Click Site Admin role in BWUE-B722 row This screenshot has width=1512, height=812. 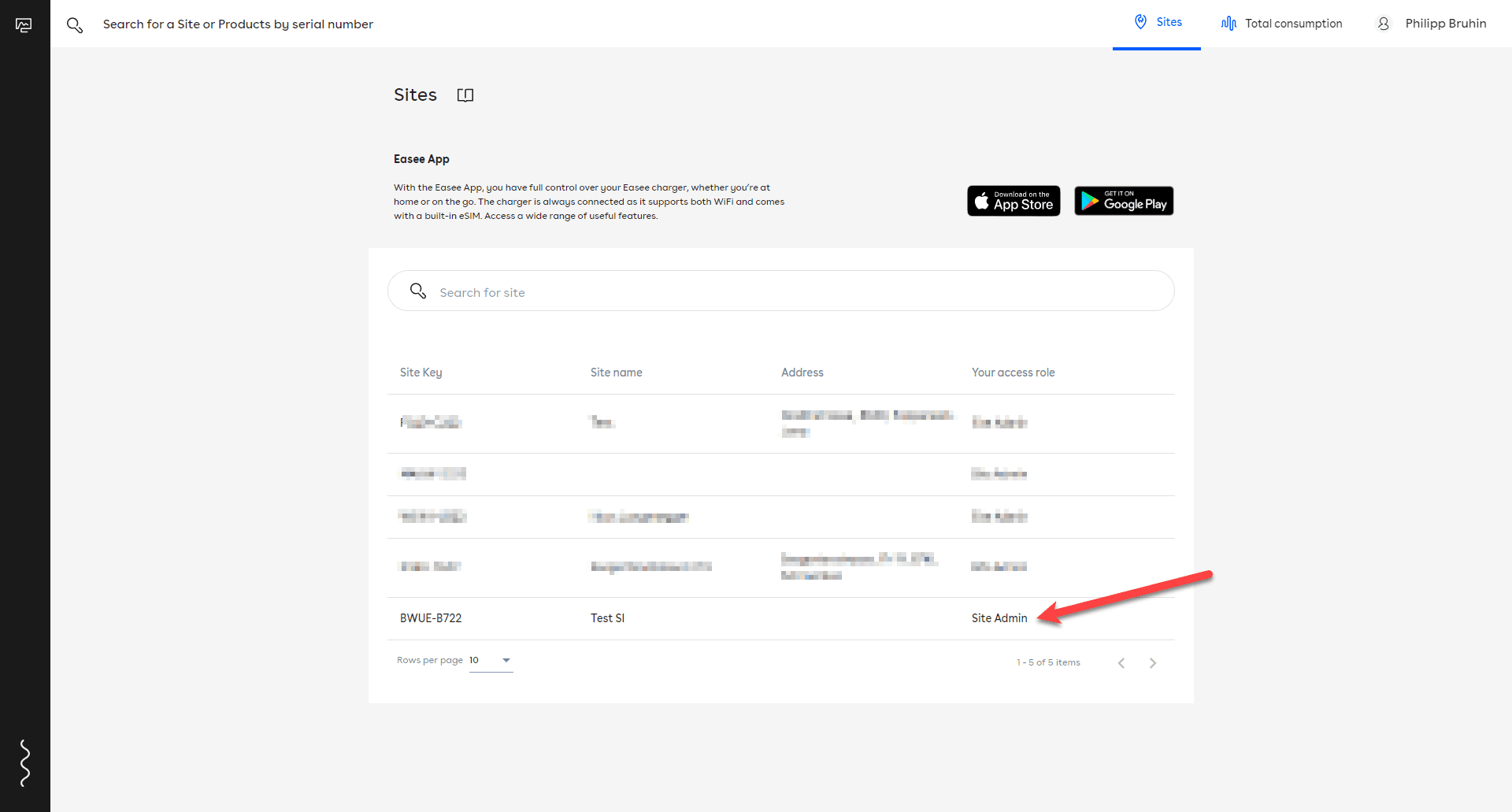coord(999,618)
